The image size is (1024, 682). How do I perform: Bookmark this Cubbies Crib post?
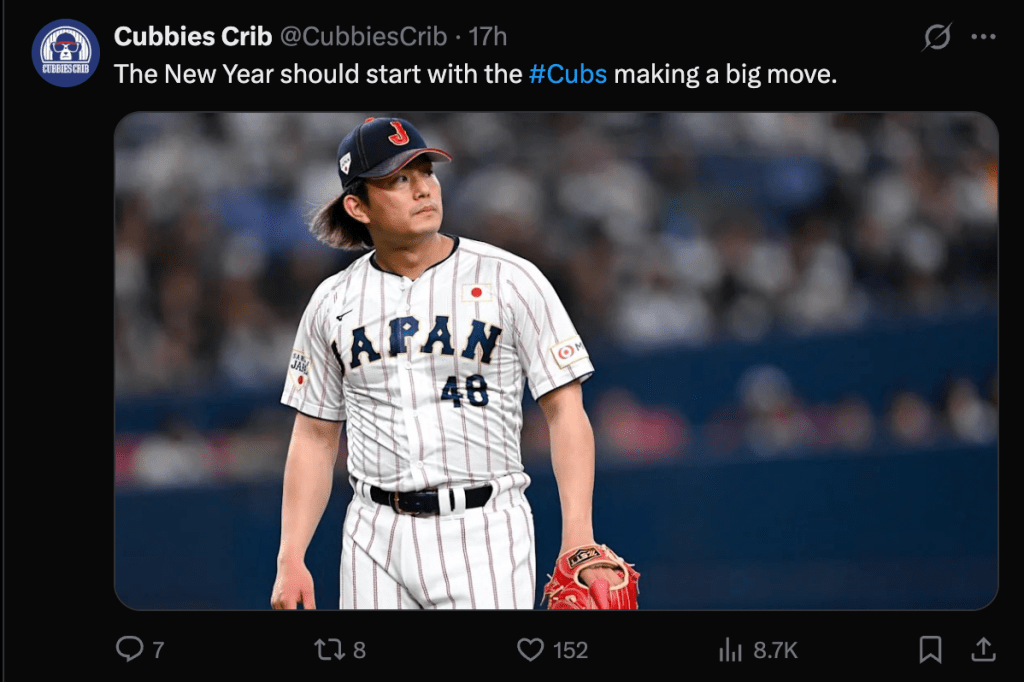pyautogui.click(x=930, y=649)
